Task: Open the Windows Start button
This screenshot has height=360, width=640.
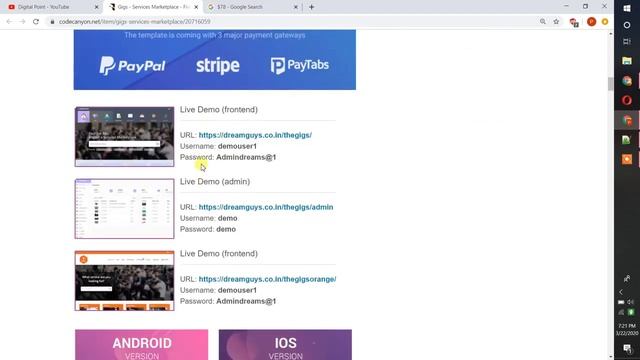Action: pyautogui.click(x=627, y=8)
